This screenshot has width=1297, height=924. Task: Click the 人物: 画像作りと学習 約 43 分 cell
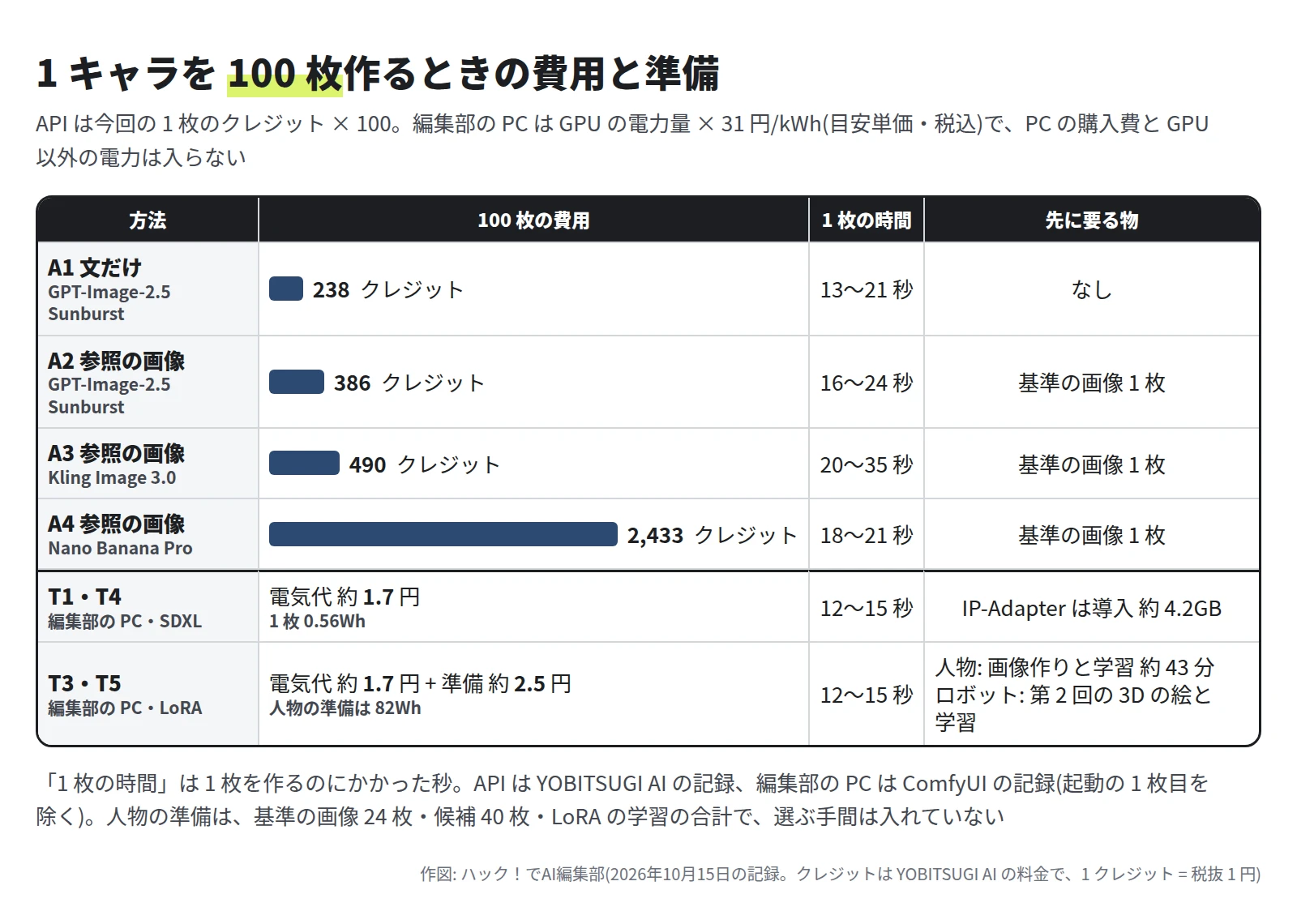(x=1092, y=695)
